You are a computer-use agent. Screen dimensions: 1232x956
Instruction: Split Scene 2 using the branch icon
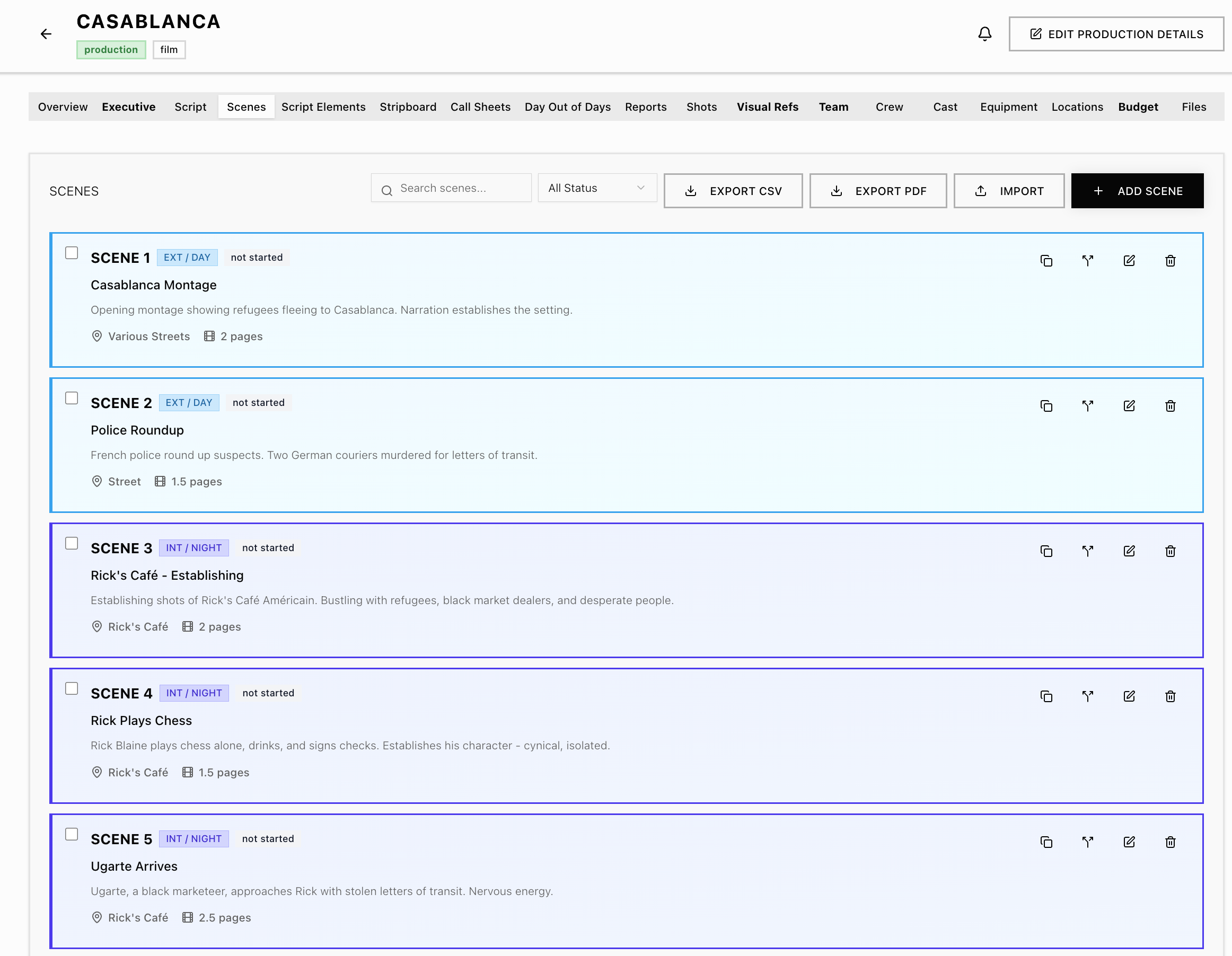coord(1088,405)
